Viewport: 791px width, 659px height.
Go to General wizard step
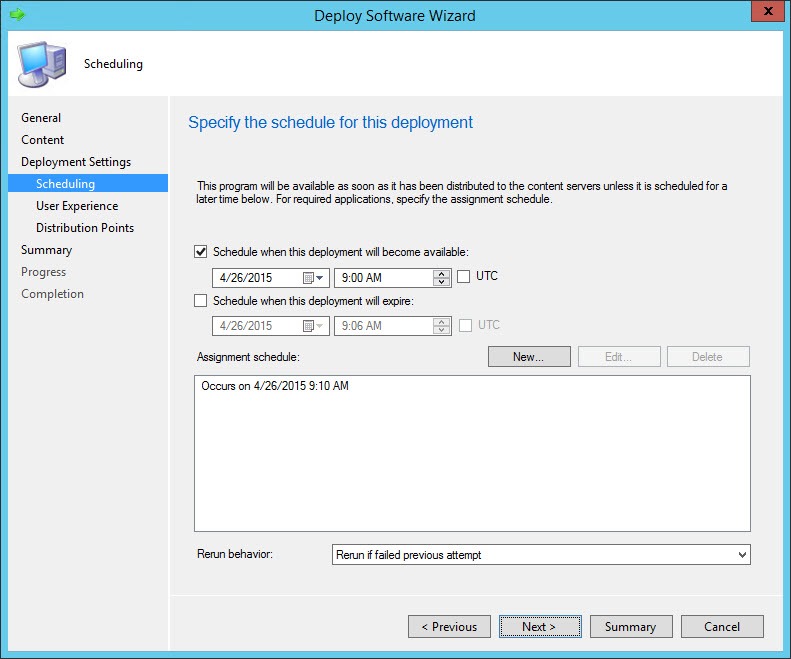pyautogui.click(x=41, y=118)
